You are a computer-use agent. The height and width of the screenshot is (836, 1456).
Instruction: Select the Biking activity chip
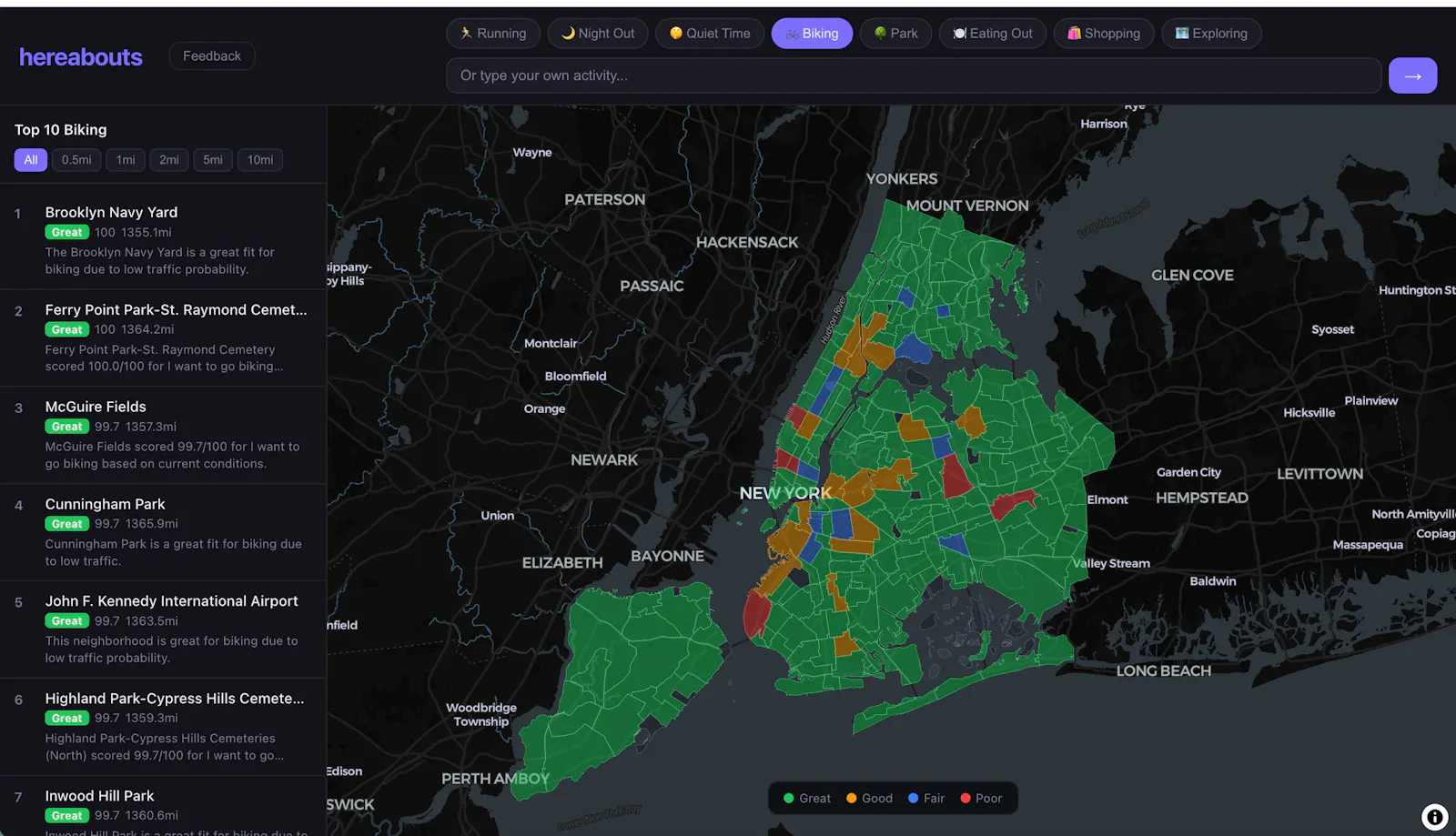(812, 34)
